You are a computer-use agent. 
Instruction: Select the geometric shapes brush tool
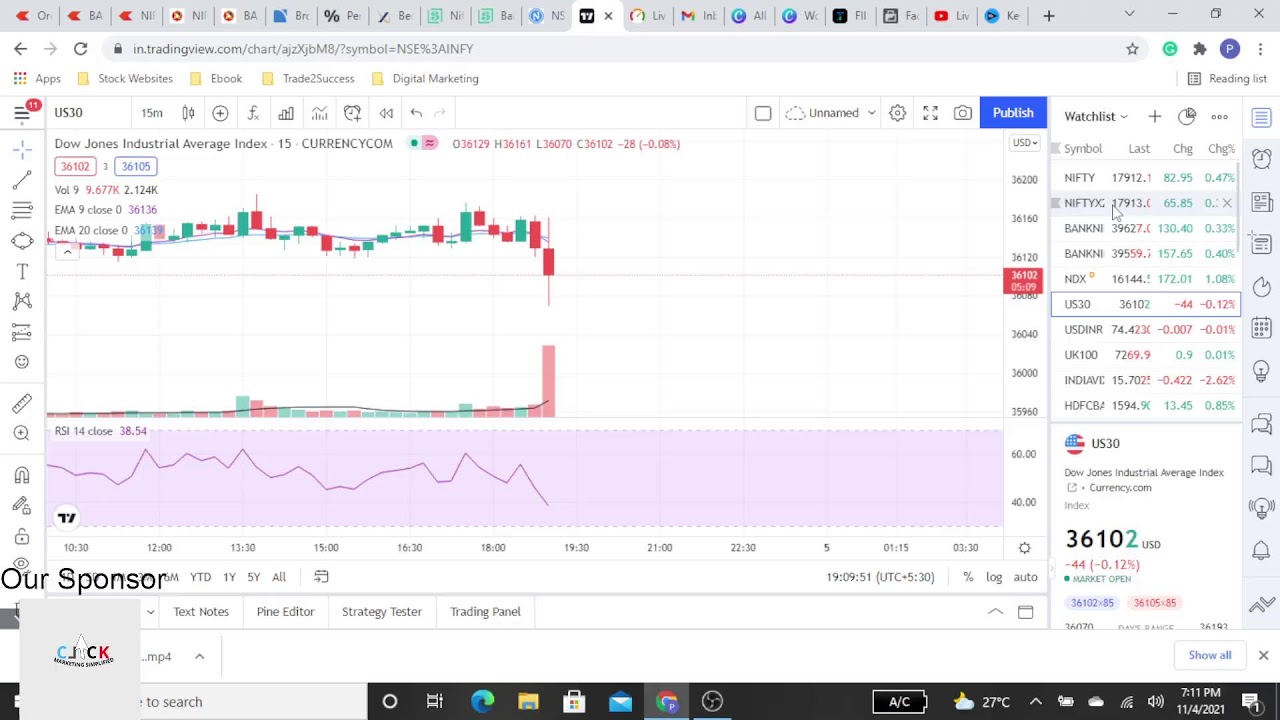[22, 241]
